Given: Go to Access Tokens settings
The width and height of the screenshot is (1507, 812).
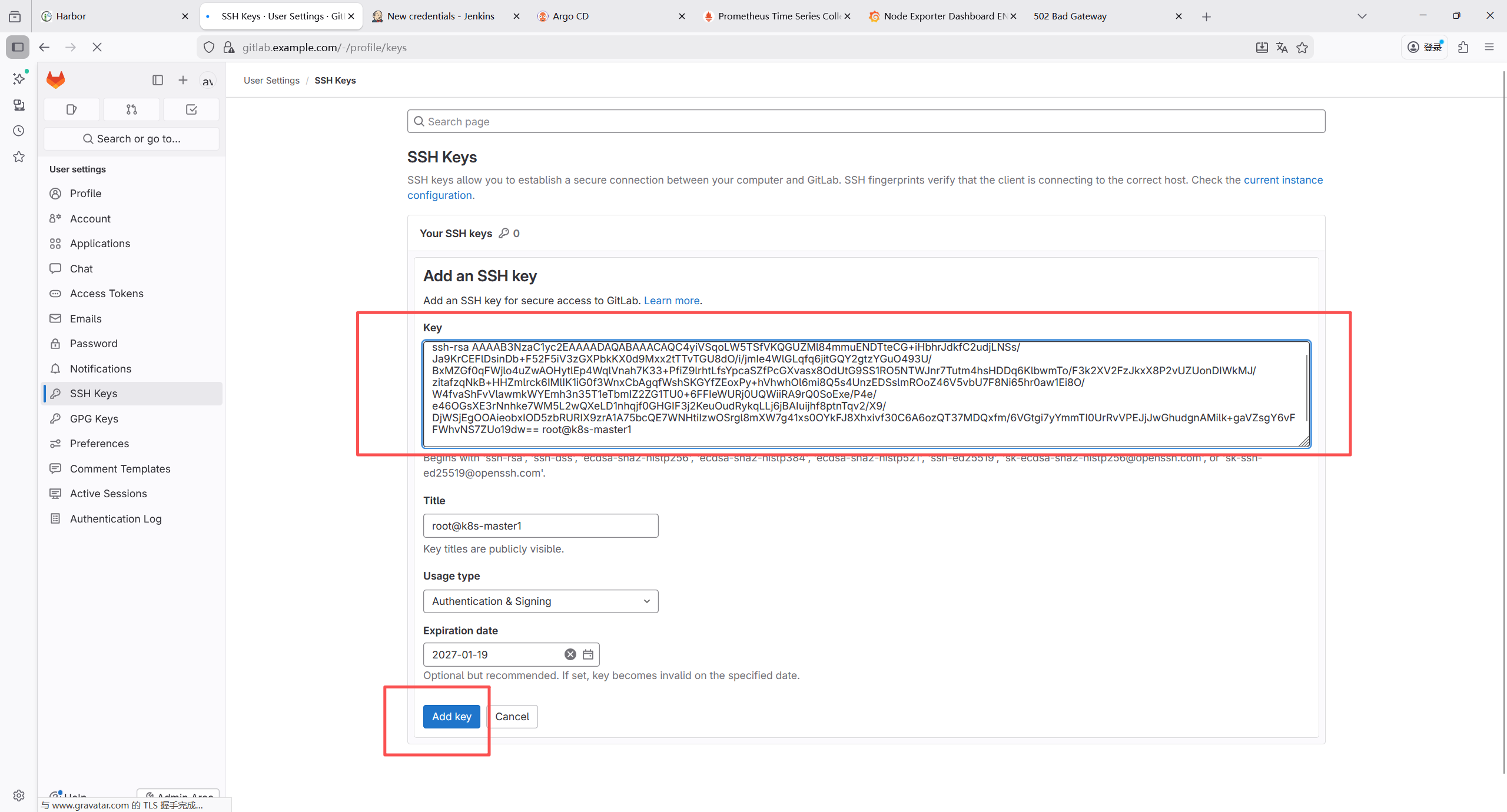Looking at the screenshot, I should tap(107, 294).
